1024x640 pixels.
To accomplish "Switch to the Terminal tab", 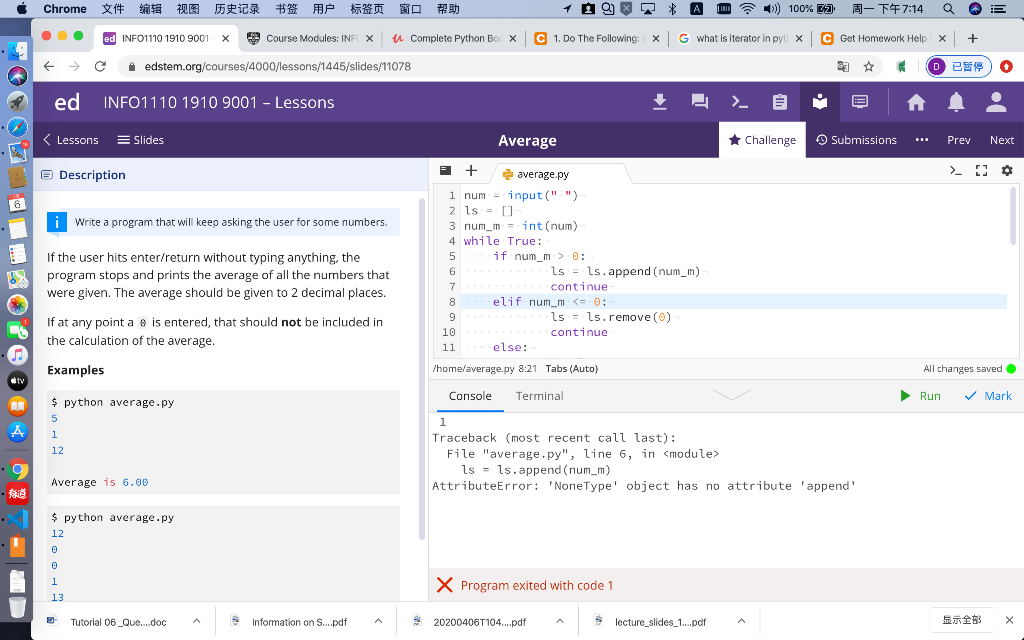I will coord(539,396).
